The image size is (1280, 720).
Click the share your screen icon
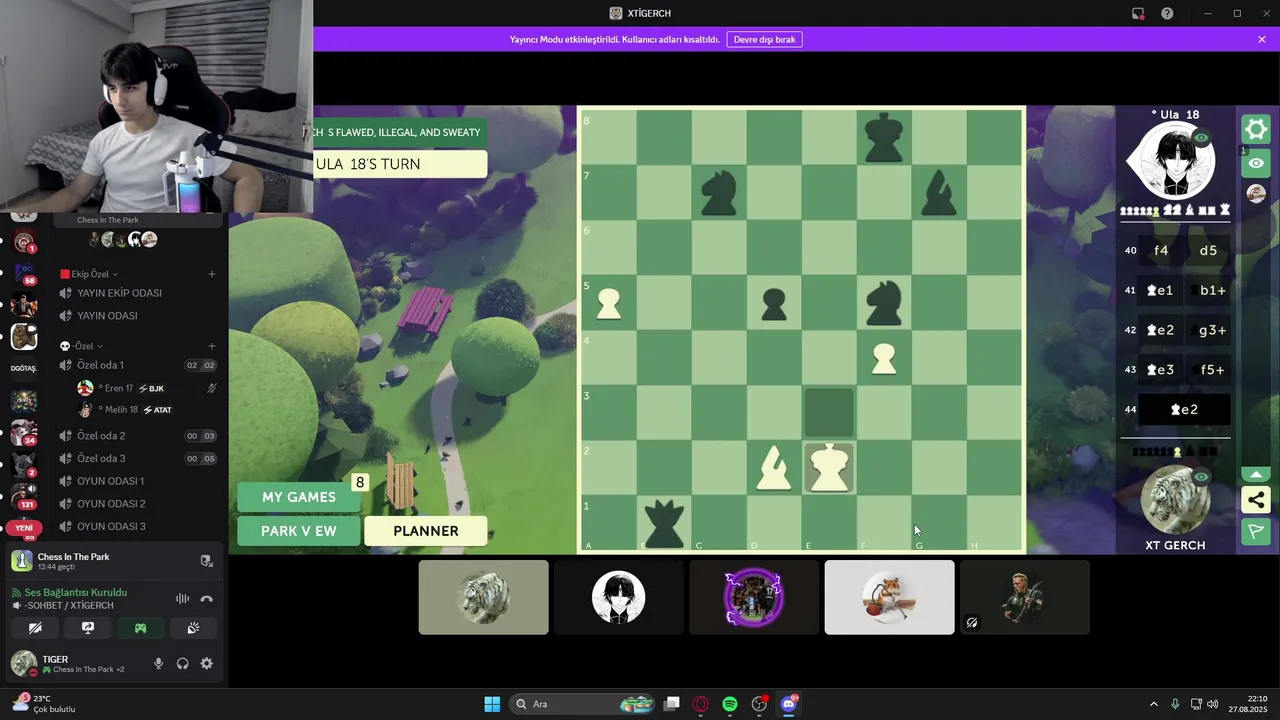tap(88, 628)
